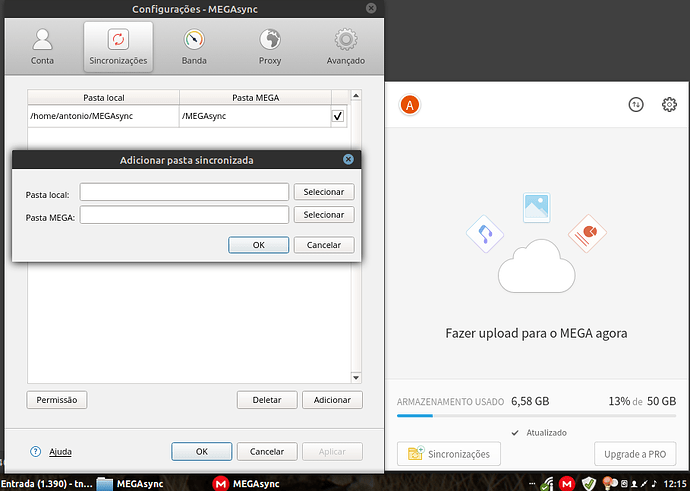The image size is (690, 491).
Task: Open the transfers arrows icon in MEGA panel
Action: tap(635, 105)
